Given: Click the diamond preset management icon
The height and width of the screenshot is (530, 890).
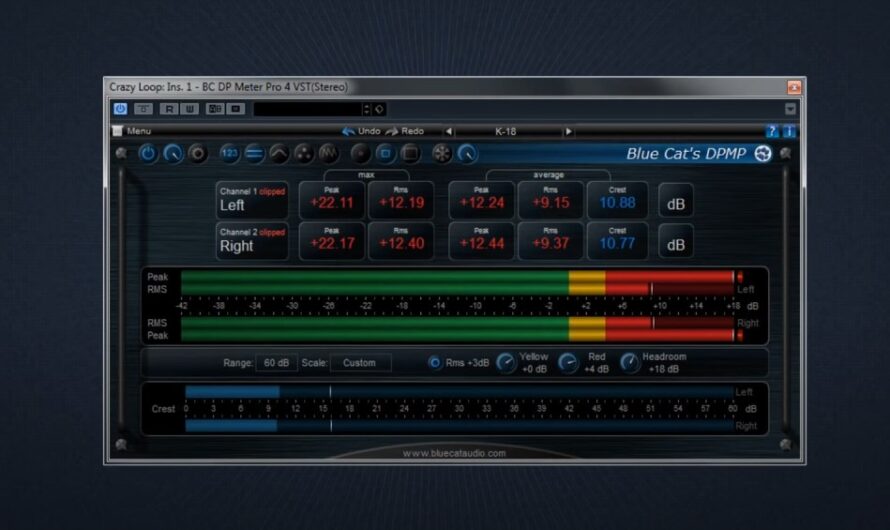Looking at the screenshot, I should pyautogui.click(x=379, y=109).
